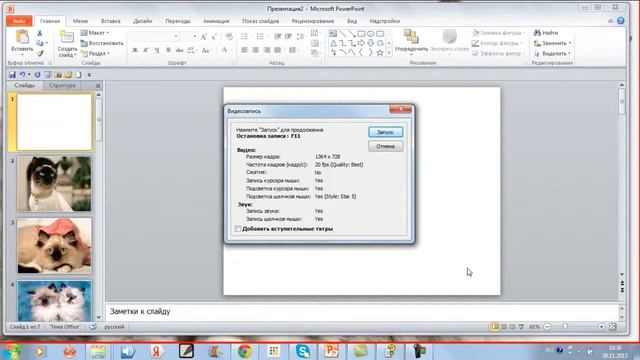The width and height of the screenshot is (640, 360).
Task: Open the Заменить dropdown
Action: click(x=552, y=43)
